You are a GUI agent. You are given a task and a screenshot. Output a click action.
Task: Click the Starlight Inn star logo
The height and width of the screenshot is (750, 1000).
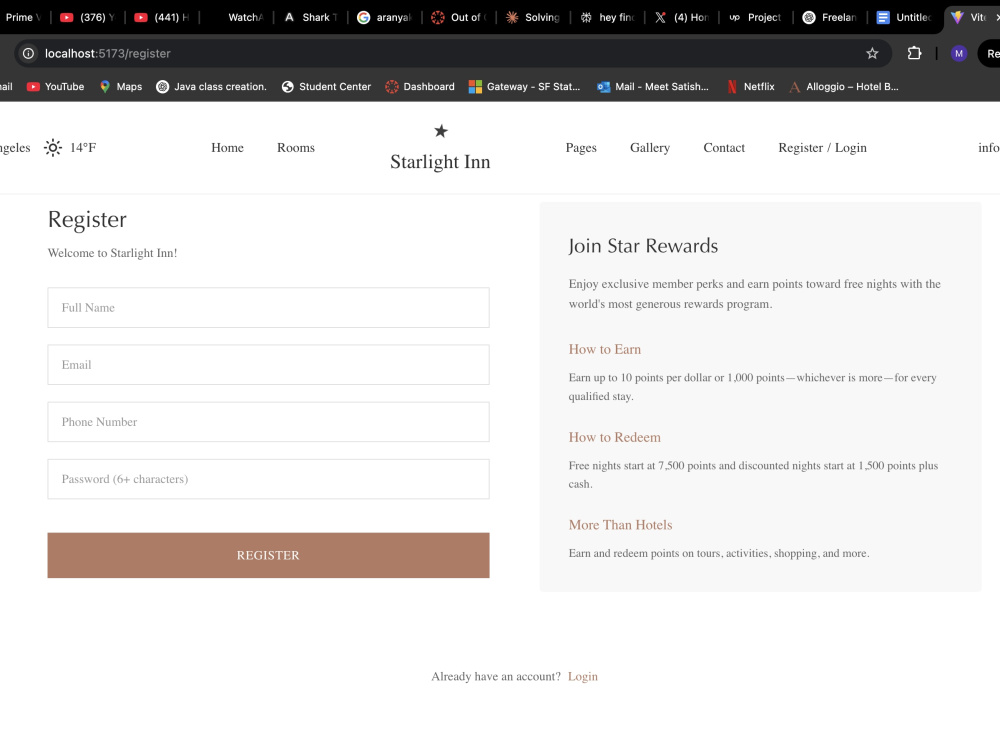[441, 131]
